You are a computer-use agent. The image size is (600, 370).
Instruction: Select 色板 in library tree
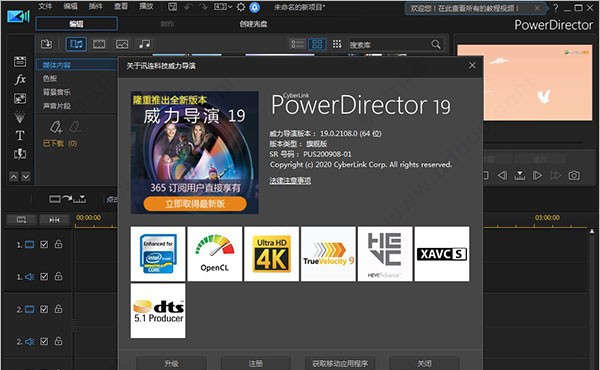click(x=50, y=78)
